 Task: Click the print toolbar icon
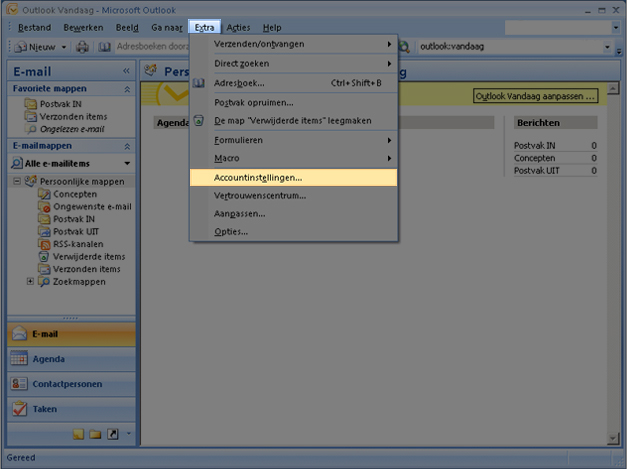pos(82,47)
